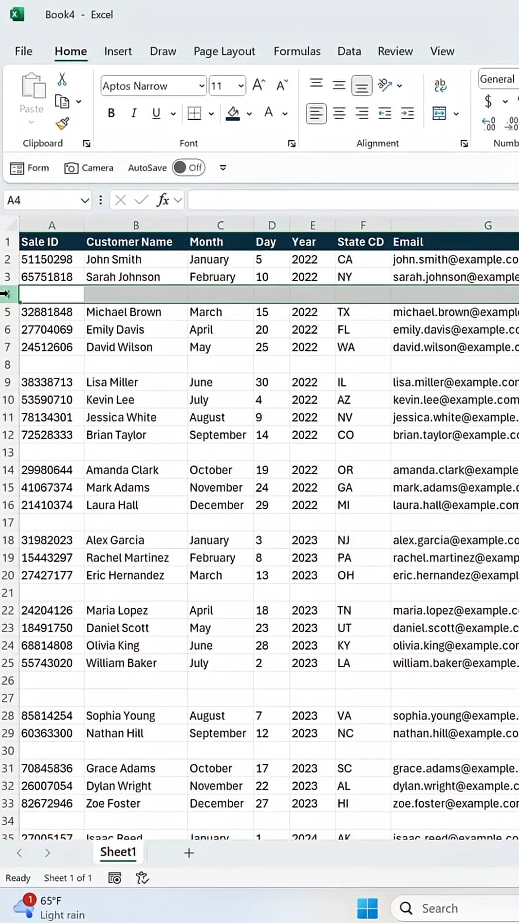519x923 pixels.
Task: Apply italic formatting
Action: click(x=134, y=113)
